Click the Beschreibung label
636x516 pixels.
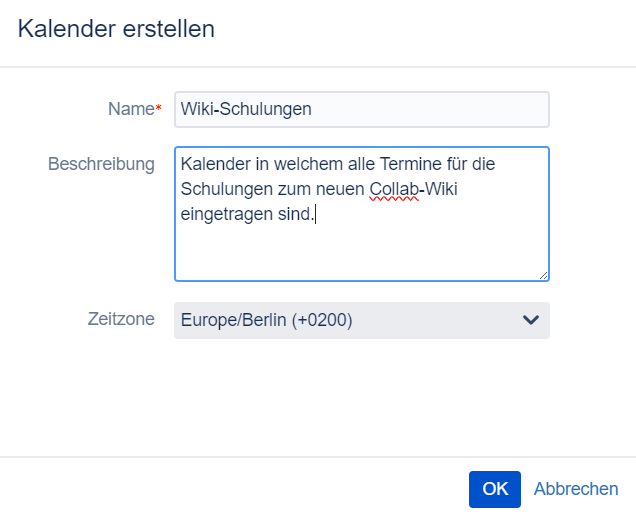click(101, 163)
